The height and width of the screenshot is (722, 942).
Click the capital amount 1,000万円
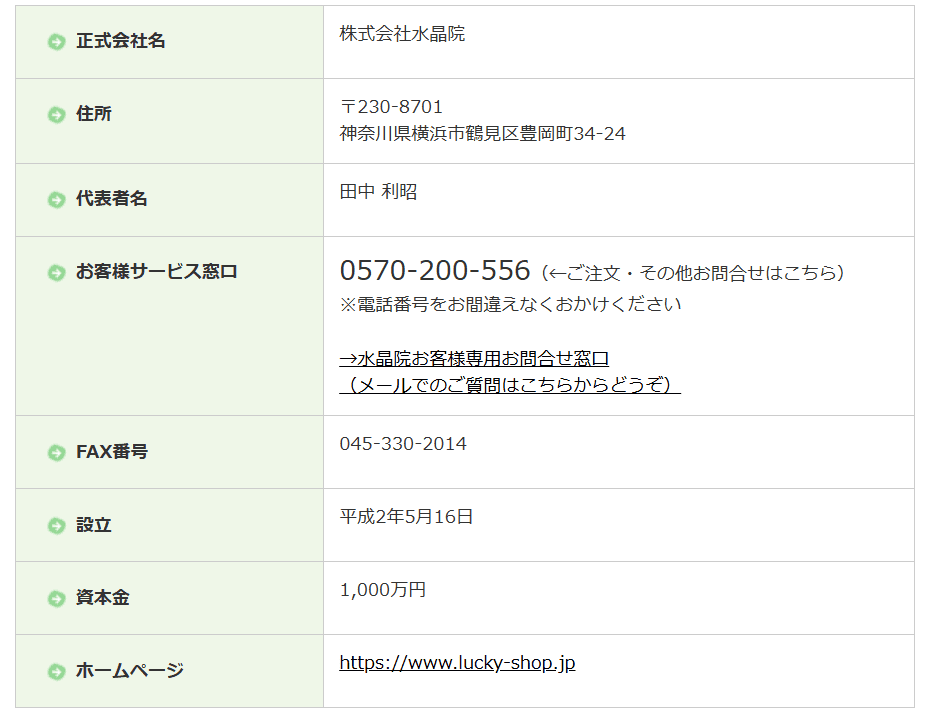click(383, 590)
